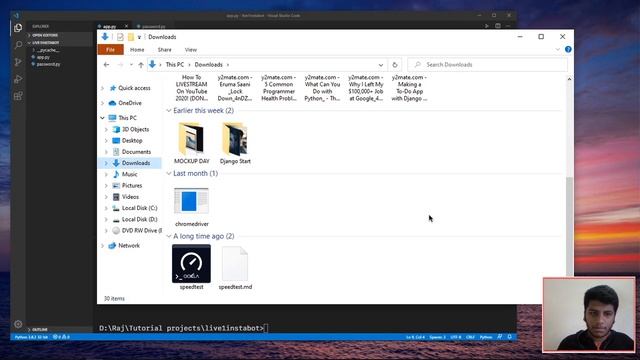The width and height of the screenshot is (640, 360).
Task: Select This PC in navigation pane
Action: (127, 118)
